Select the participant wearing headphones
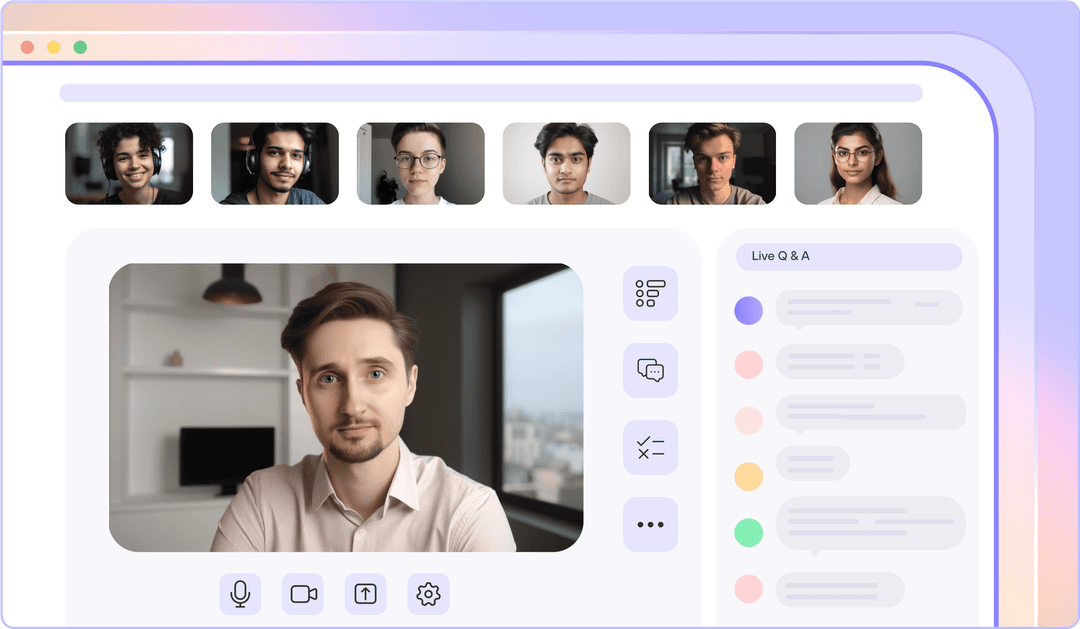The width and height of the screenshot is (1080, 629). click(129, 163)
